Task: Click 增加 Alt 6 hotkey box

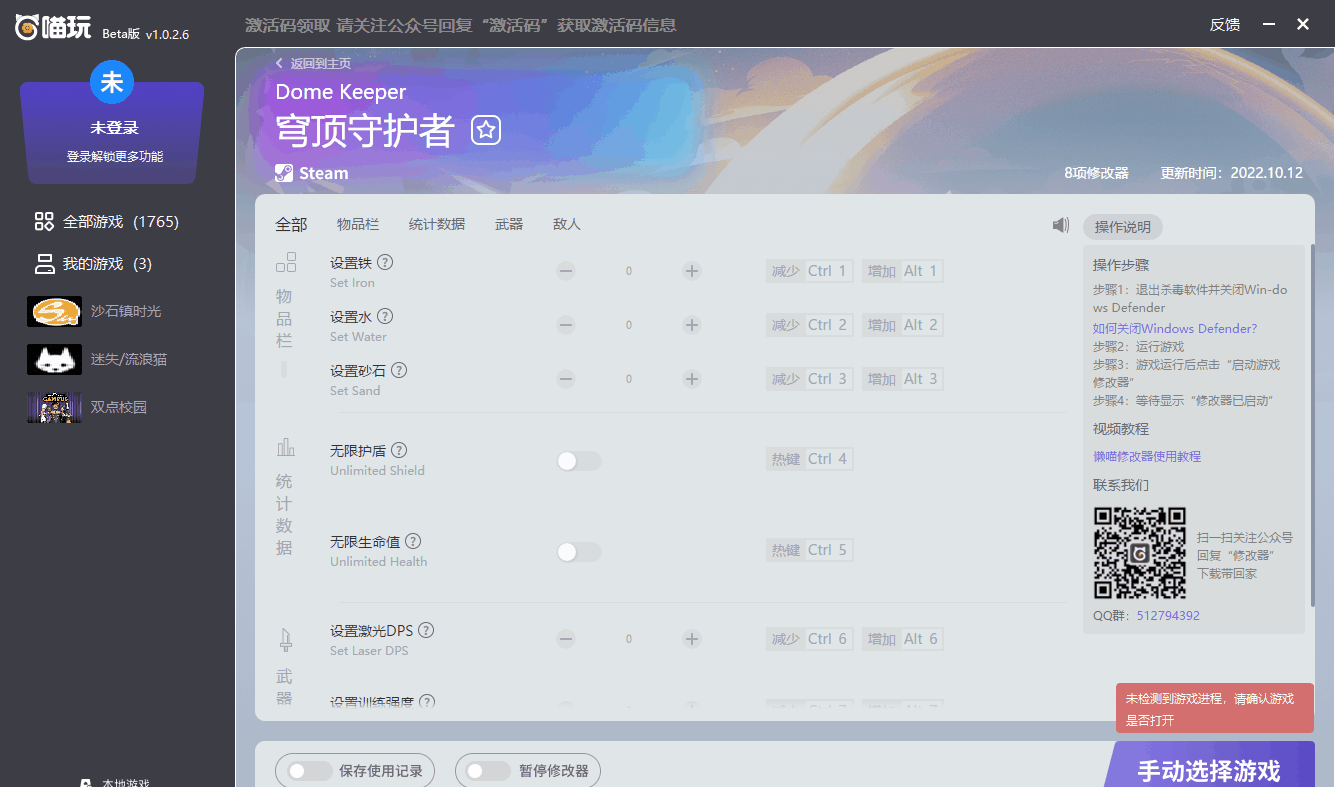Action: coord(903,639)
